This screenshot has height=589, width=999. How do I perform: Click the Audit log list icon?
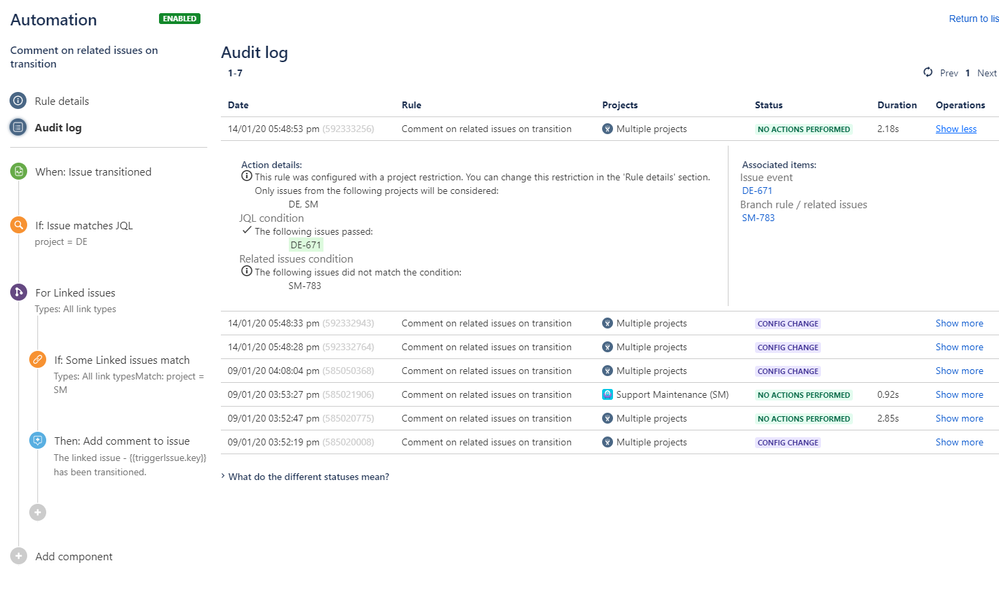point(18,127)
